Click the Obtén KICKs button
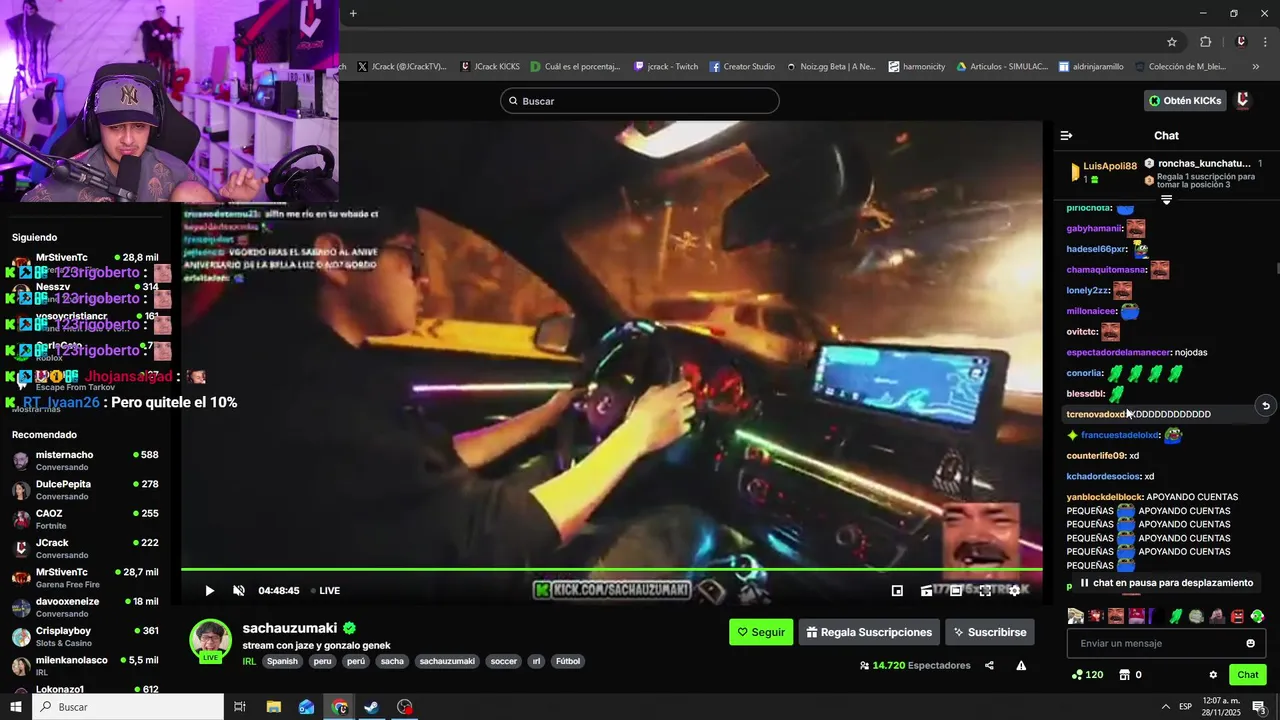The image size is (1280, 720). coord(1185,101)
